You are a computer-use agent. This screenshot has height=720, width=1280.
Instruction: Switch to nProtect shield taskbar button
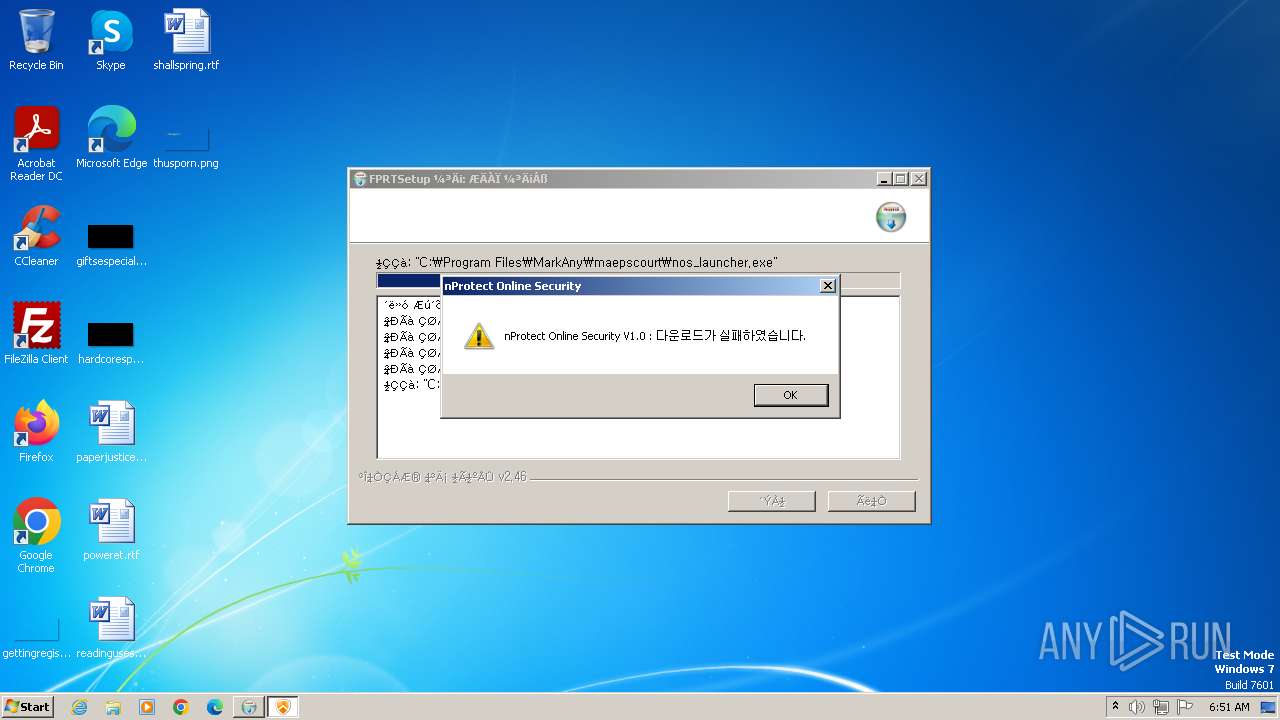point(283,707)
